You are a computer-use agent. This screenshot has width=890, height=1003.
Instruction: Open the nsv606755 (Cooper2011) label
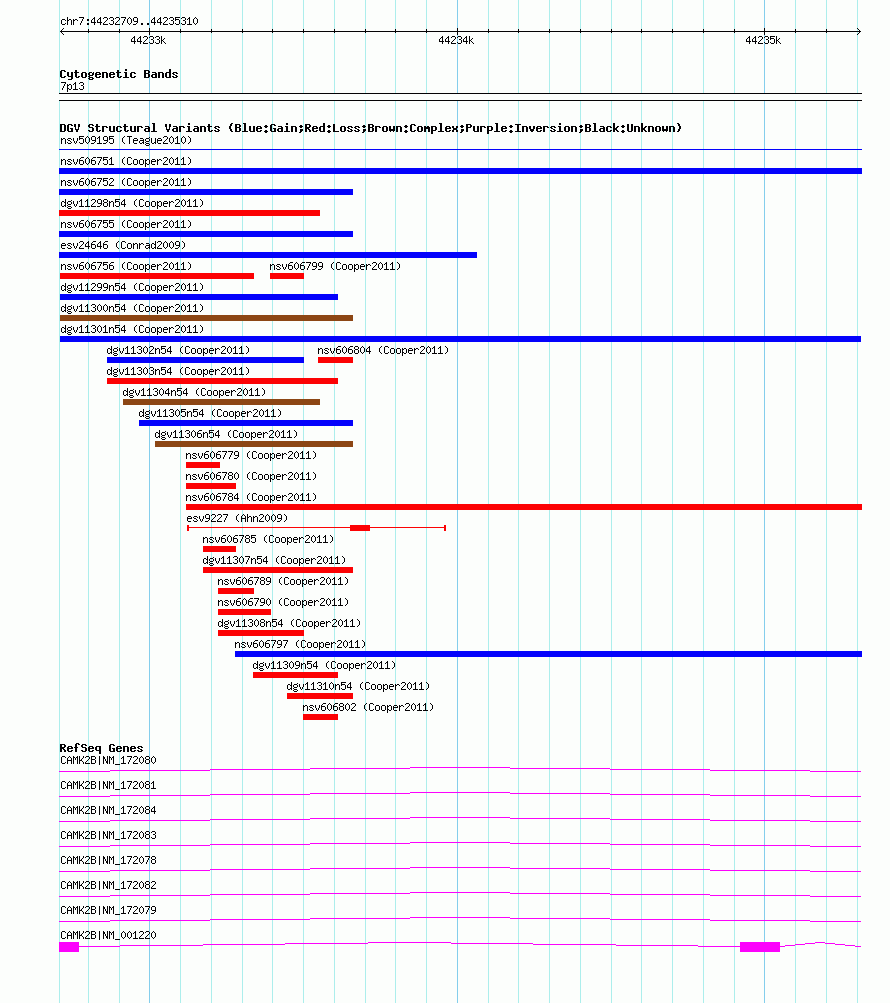click(126, 225)
